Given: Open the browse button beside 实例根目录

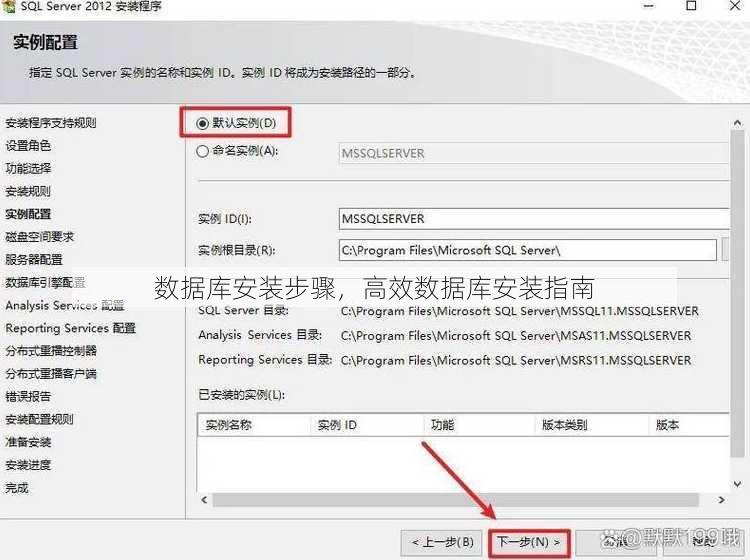Looking at the screenshot, I should pyautogui.click(x=725, y=250).
